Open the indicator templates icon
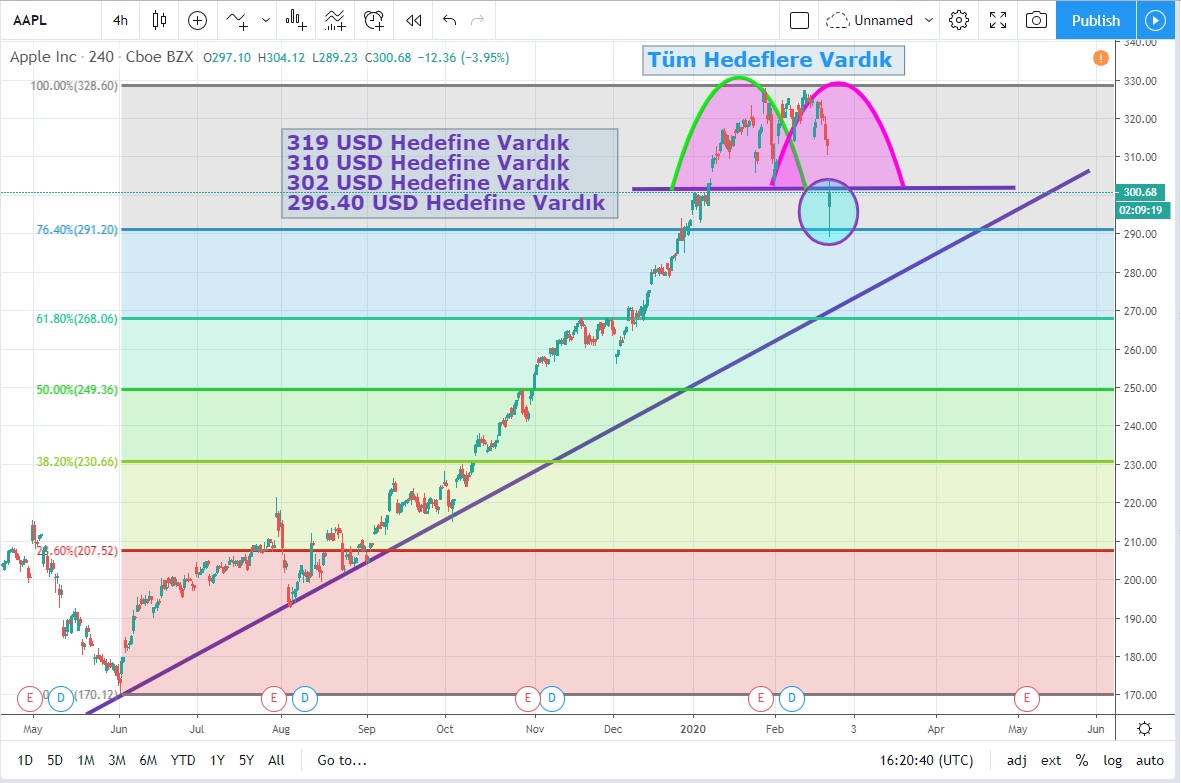The width and height of the screenshot is (1181, 783). click(x=335, y=20)
